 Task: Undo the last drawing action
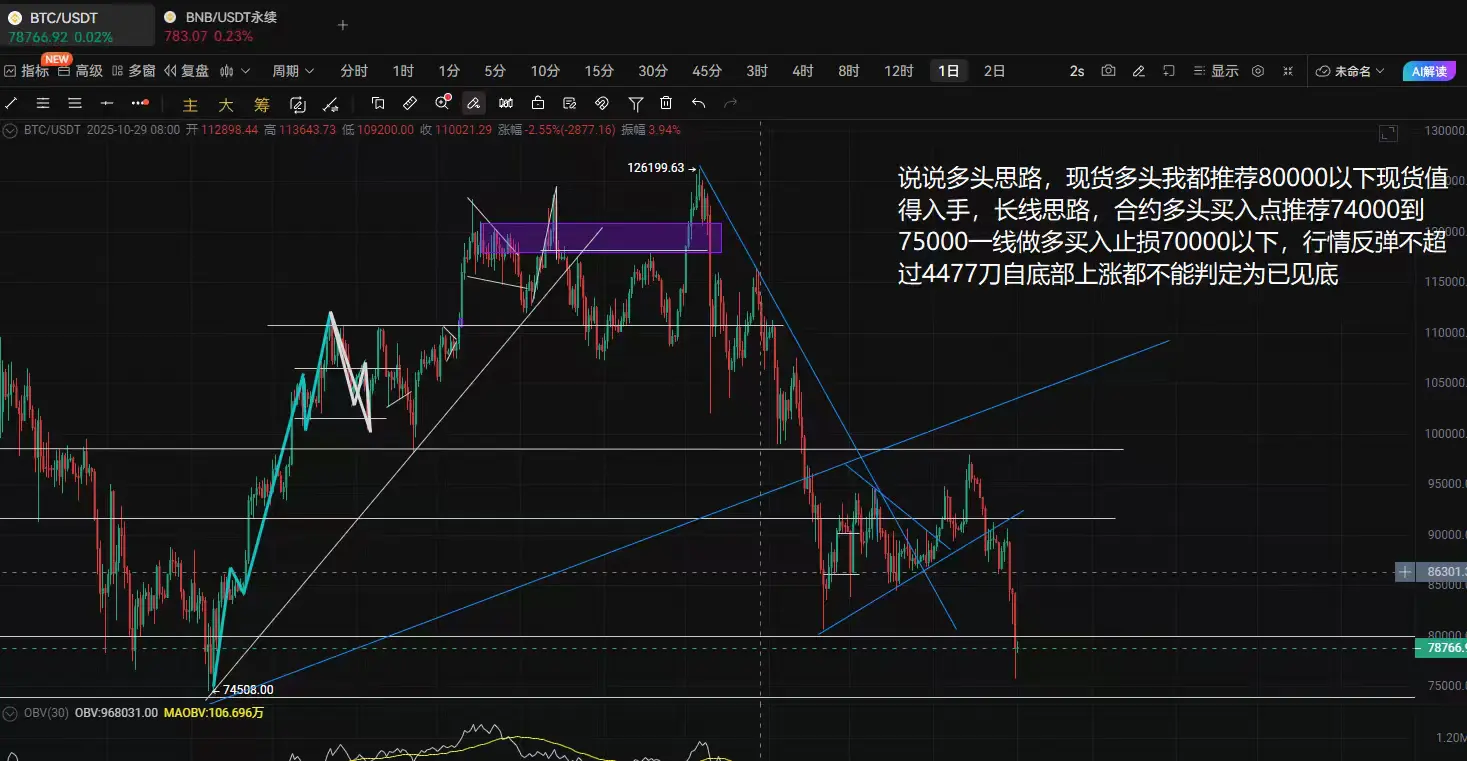698,103
